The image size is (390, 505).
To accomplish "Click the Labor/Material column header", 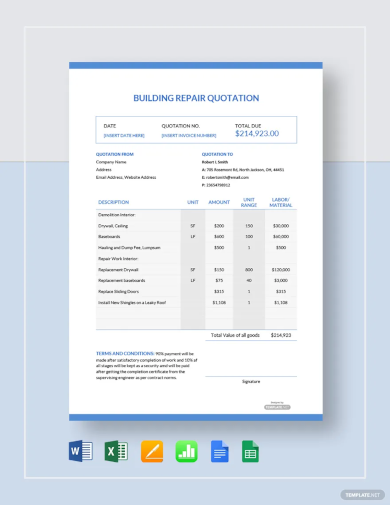I will coord(281,202).
